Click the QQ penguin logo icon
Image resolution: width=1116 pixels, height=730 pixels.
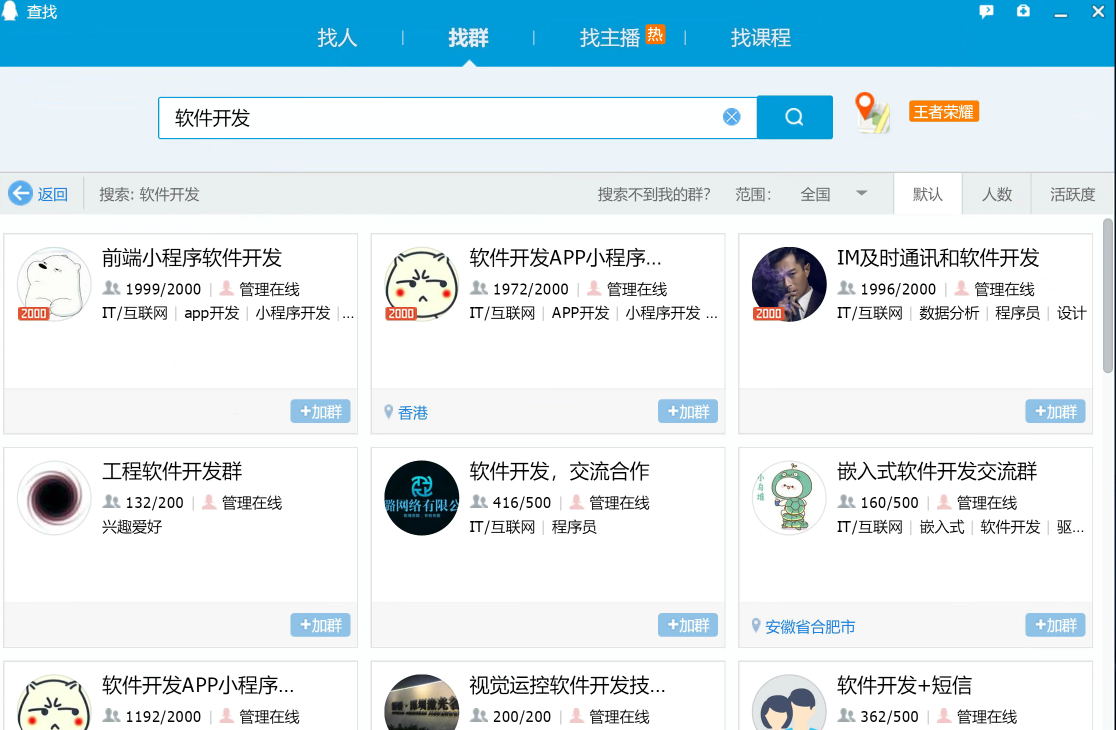click(x=11, y=12)
